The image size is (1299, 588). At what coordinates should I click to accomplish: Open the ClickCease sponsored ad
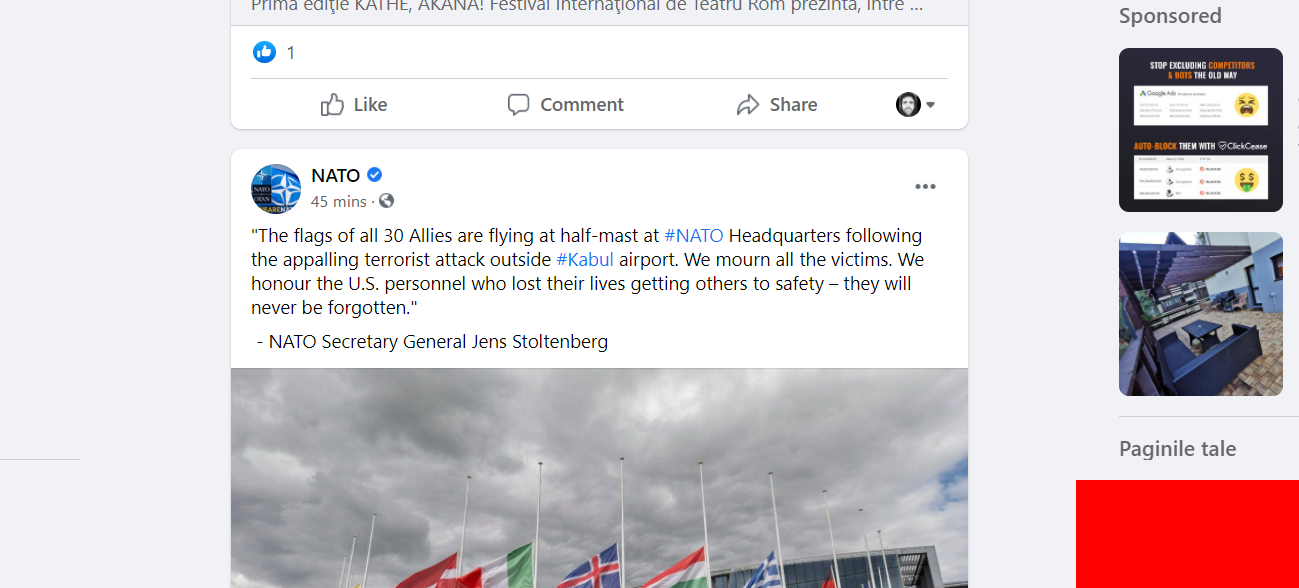pos(1201,130)
